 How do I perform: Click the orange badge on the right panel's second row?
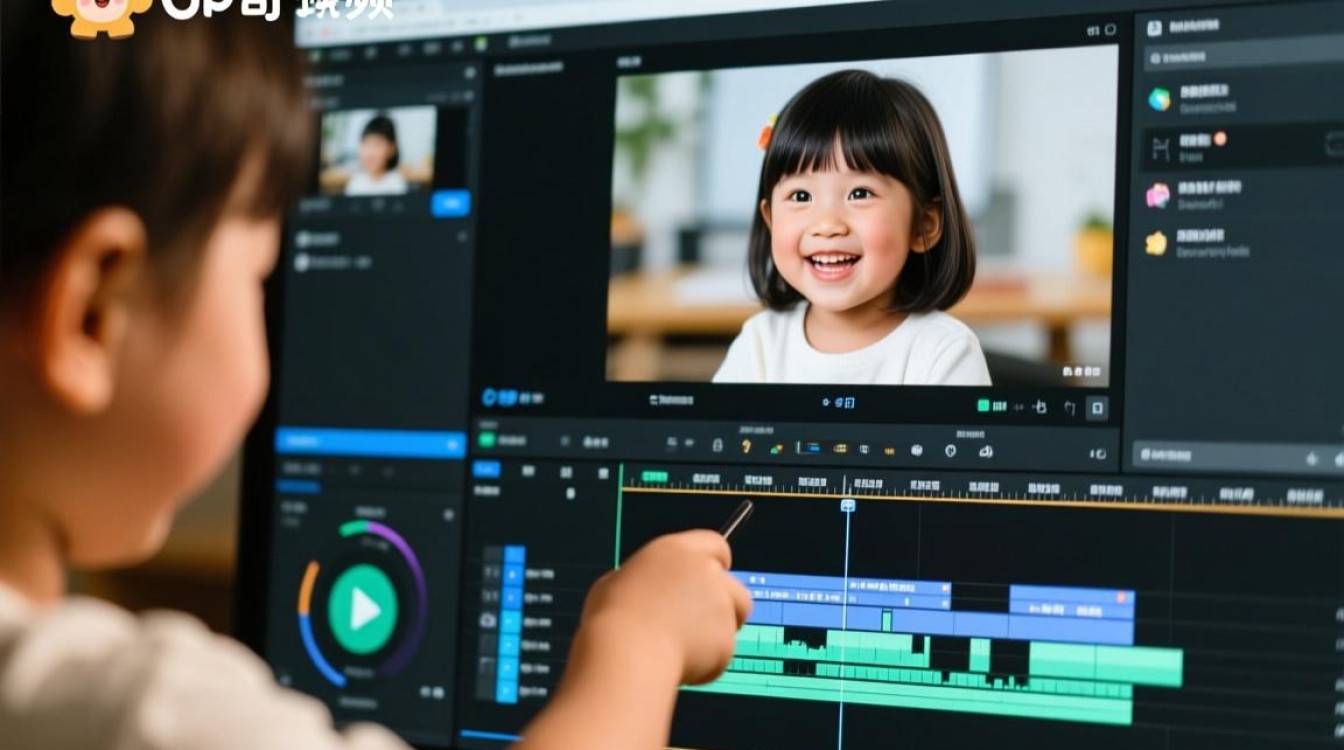1220,139
